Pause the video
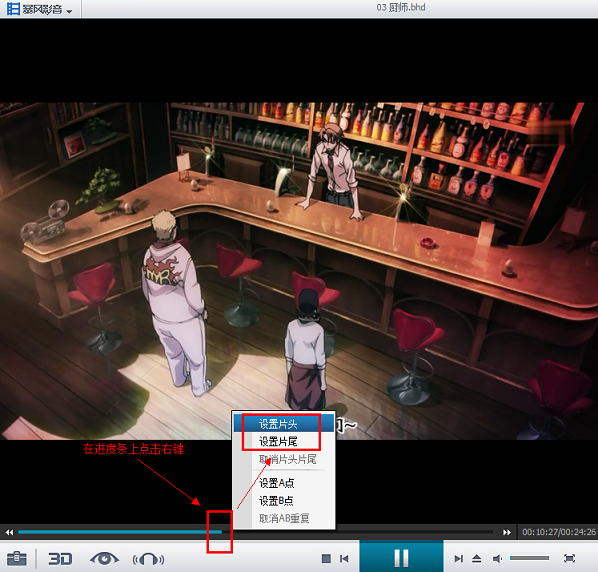This screenshot has width=598, height=572. coord(401,558)
